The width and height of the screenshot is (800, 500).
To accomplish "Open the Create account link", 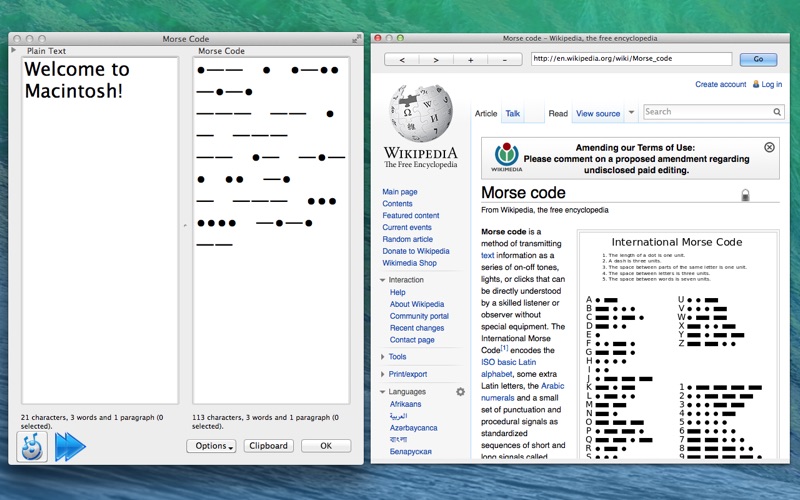I will pyautogui.click(x=720, y=85).
